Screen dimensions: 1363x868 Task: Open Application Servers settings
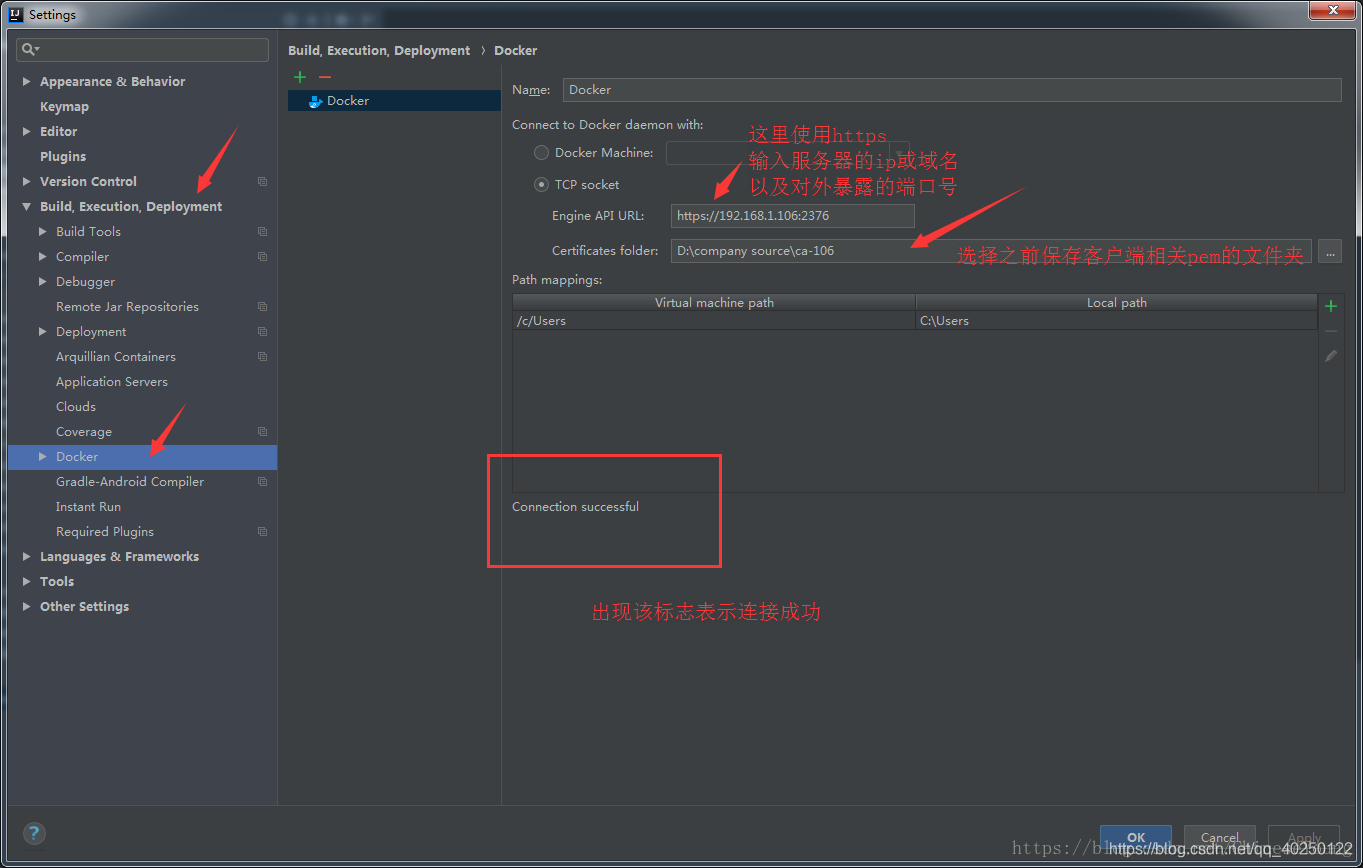(112, 382)
